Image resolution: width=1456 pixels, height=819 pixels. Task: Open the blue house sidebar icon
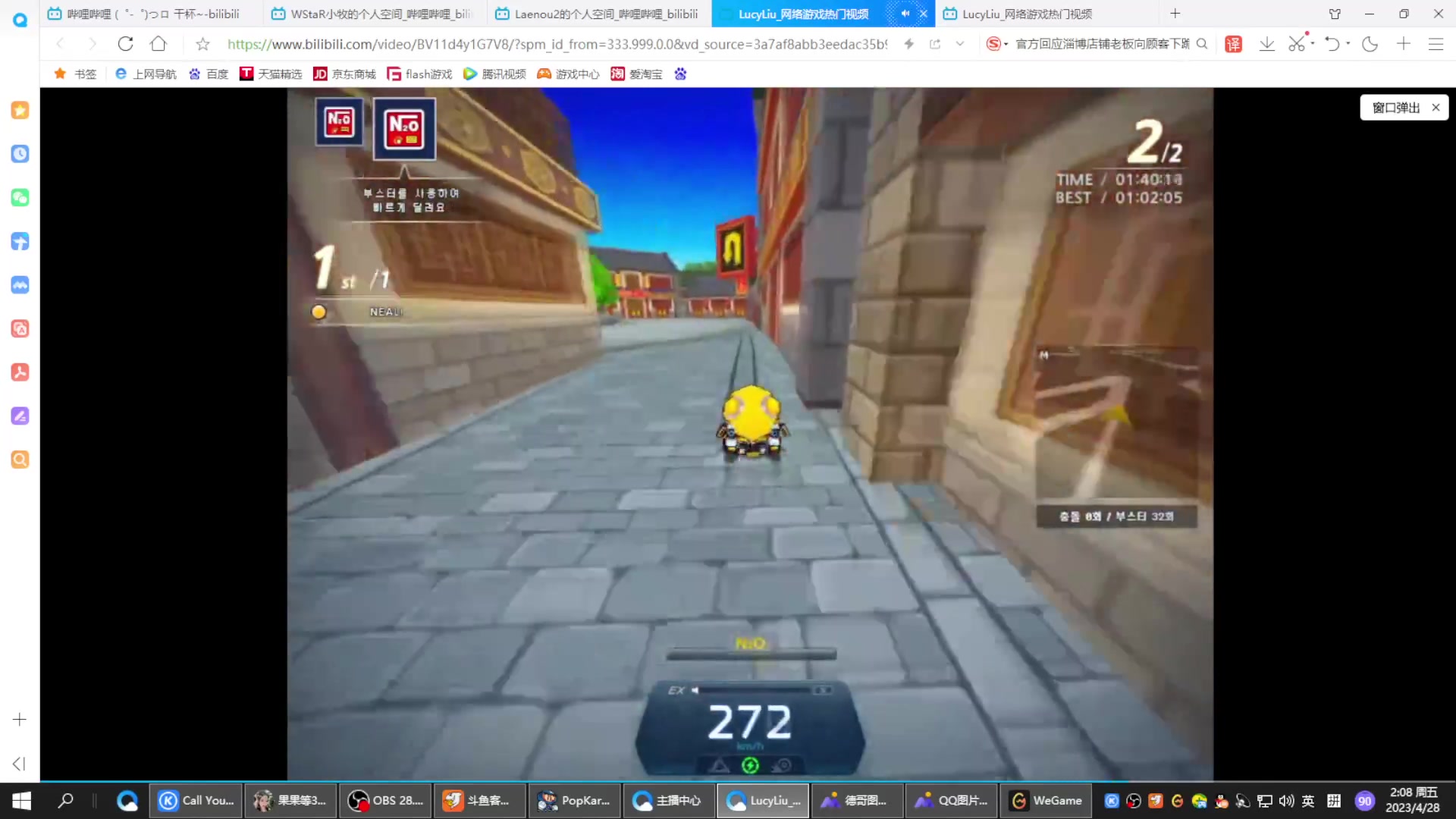tap(20, 241)
